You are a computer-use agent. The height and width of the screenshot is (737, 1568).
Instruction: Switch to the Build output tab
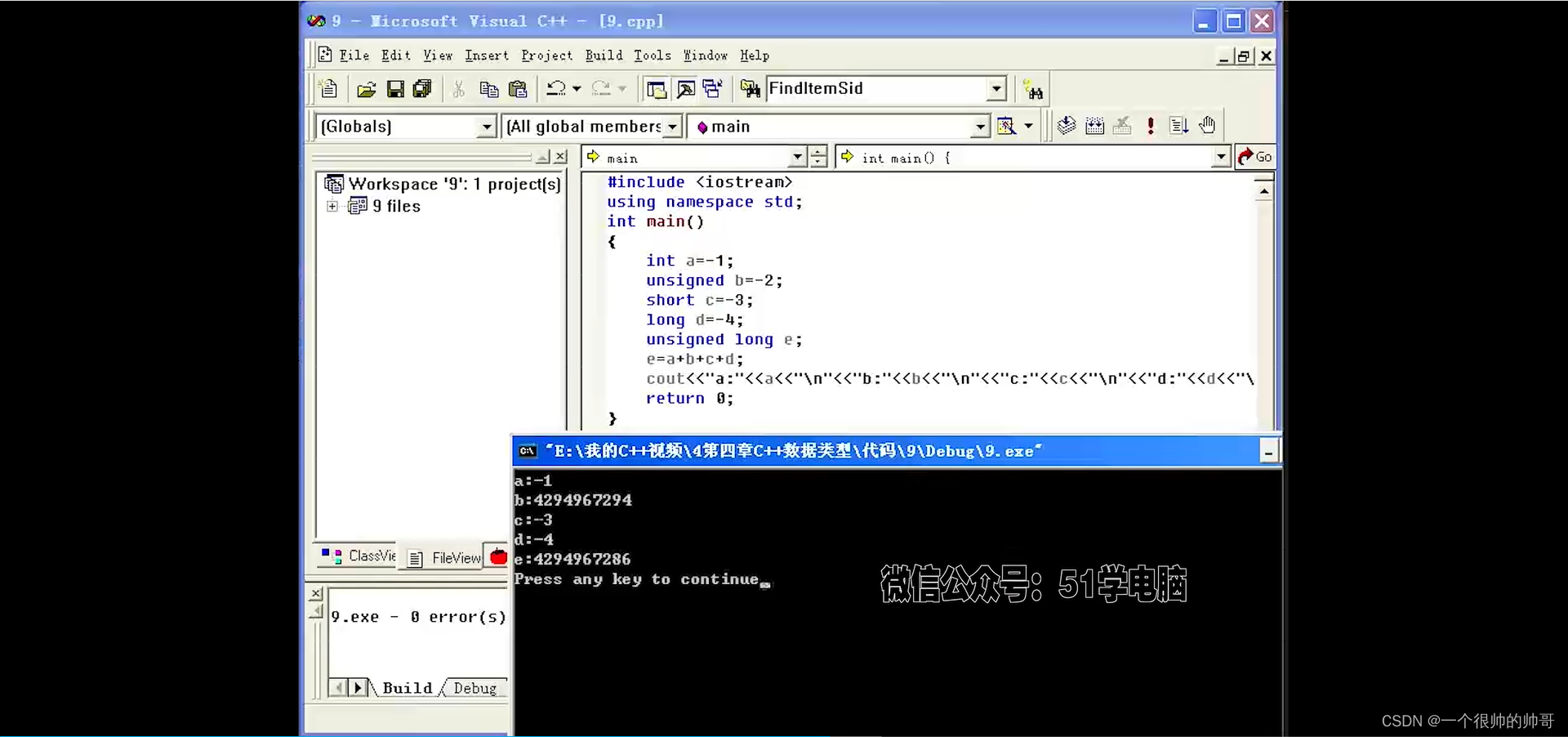408,688
